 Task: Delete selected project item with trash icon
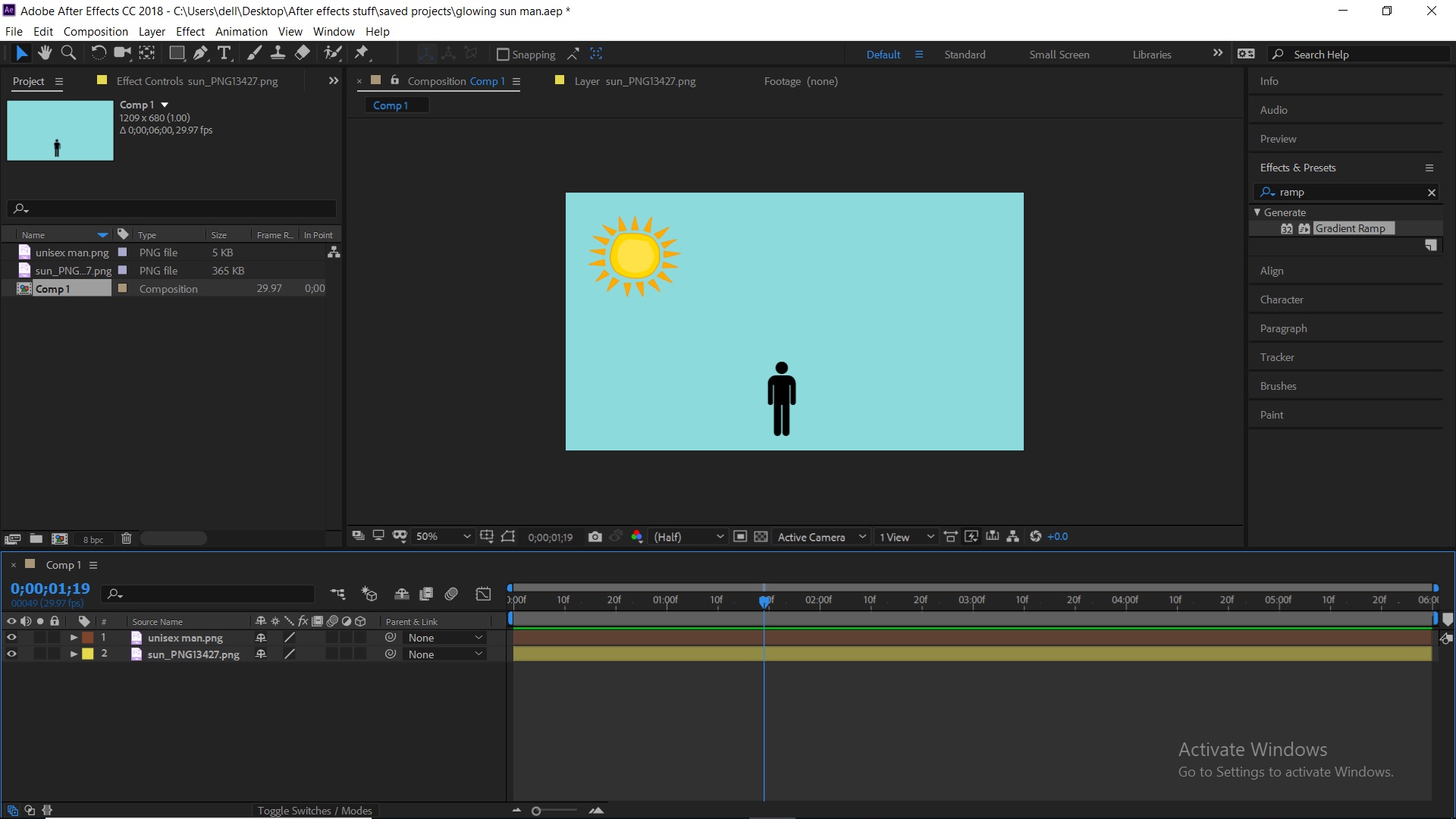click(127, 538)
